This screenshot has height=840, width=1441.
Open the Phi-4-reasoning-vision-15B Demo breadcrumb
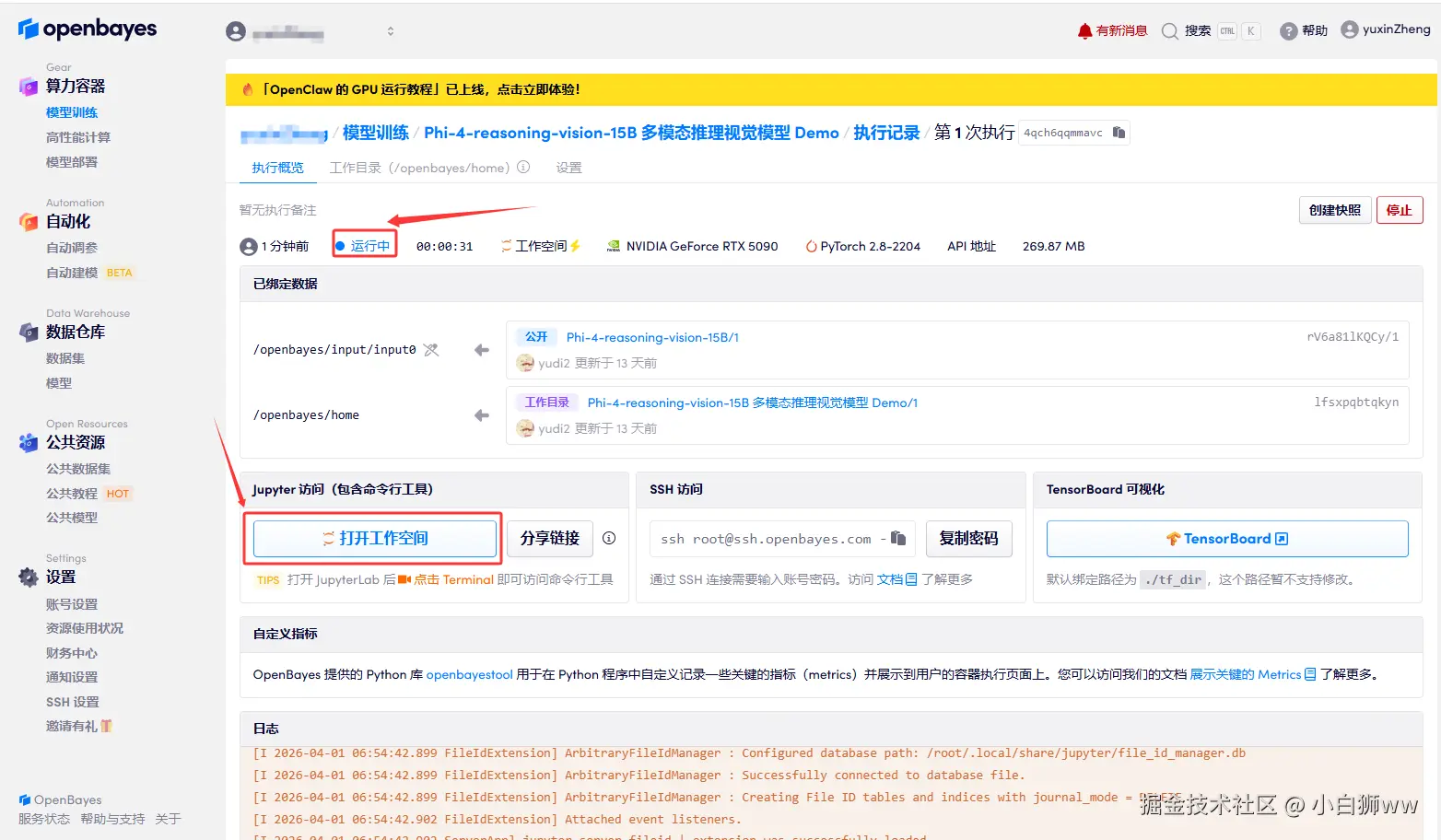(x=631, y=133)
